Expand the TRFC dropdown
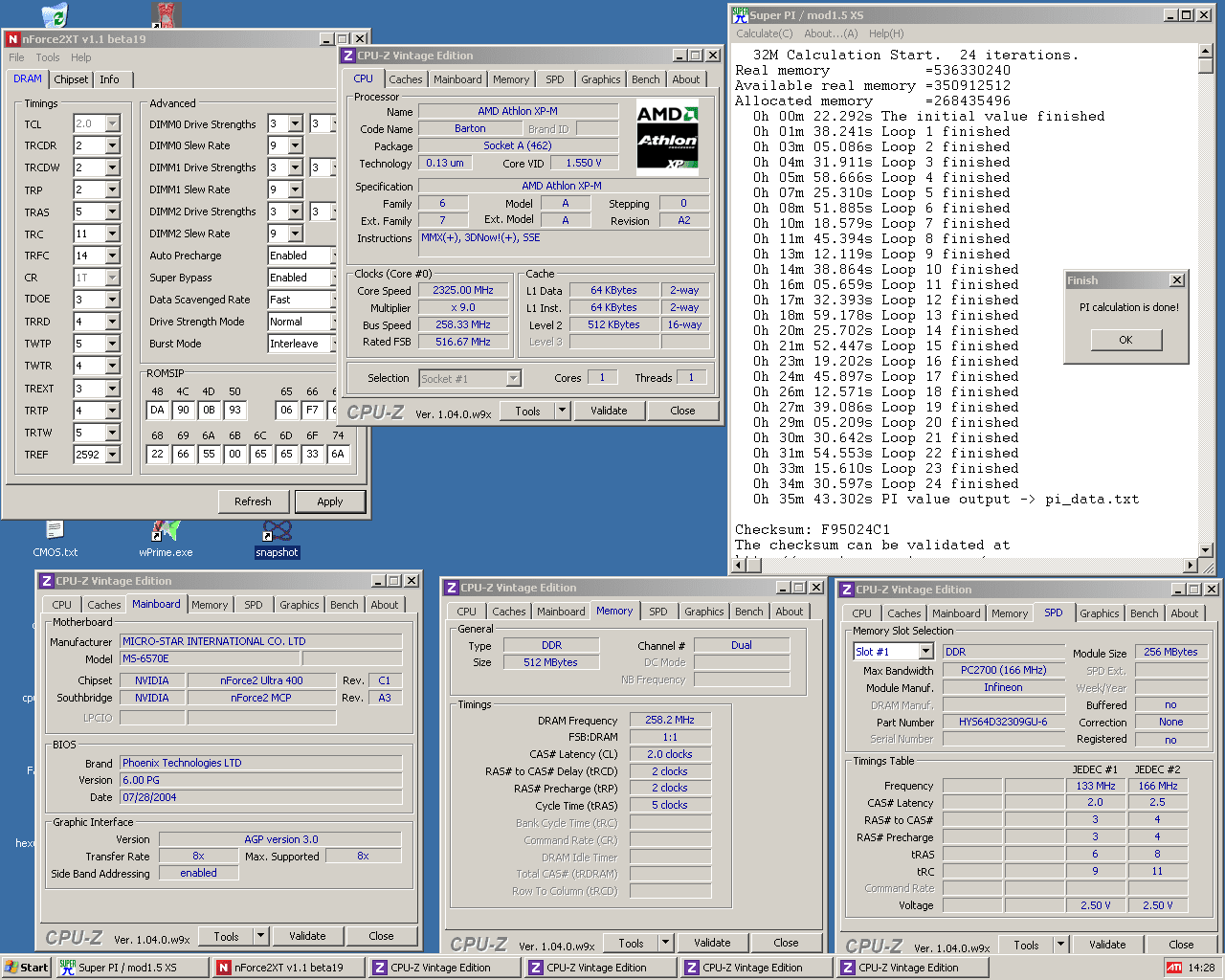The image size is (1225, 980). point(113,256)
